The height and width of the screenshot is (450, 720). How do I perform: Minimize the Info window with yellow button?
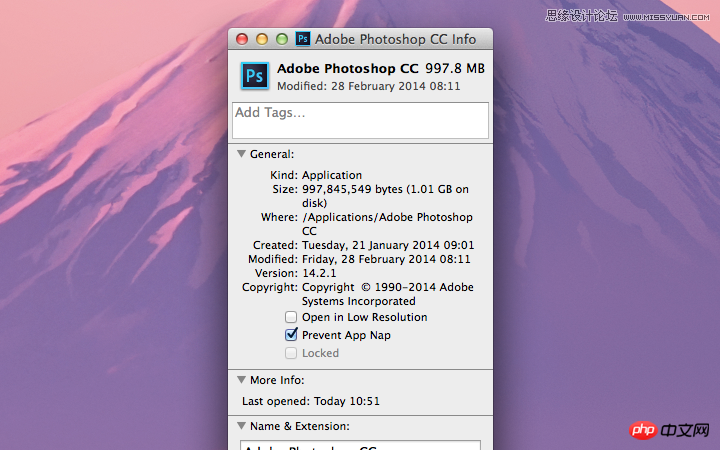[262, 39]
